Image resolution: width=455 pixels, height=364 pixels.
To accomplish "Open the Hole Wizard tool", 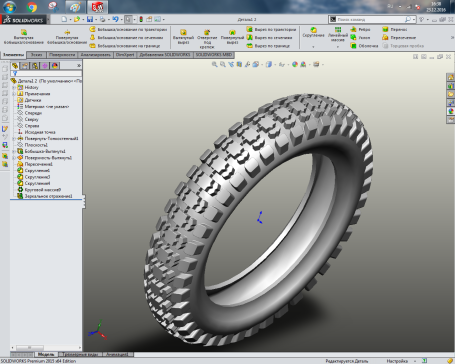I will click(x=207, y=32).
